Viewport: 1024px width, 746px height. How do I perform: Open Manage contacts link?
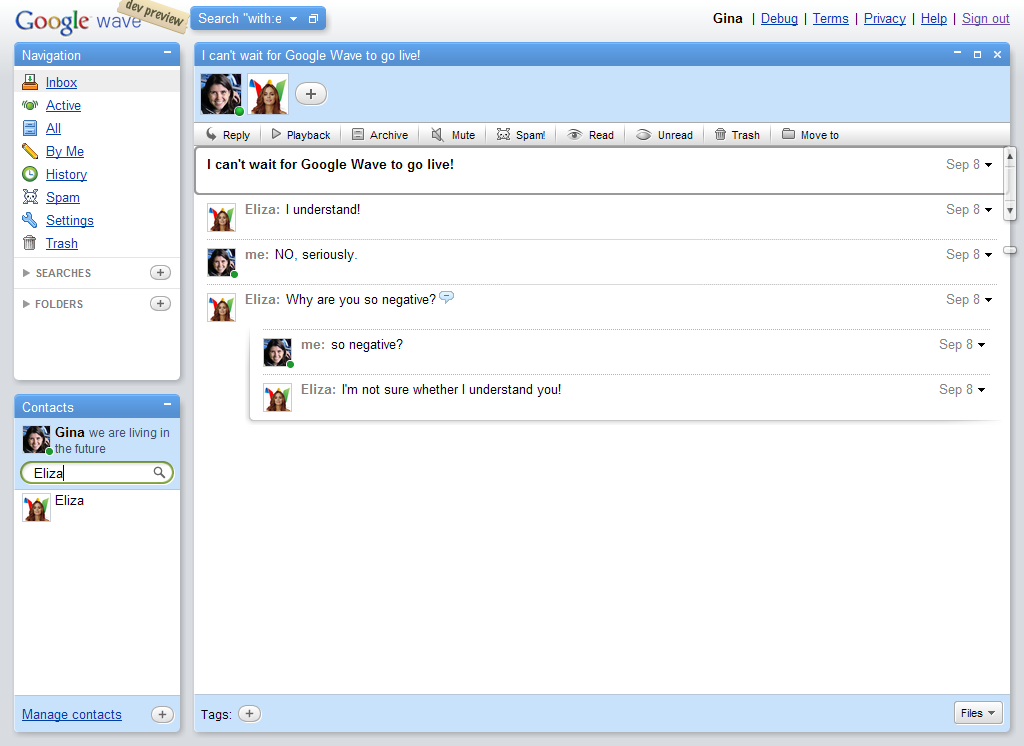pyautogui.click(x=72, y=715)
